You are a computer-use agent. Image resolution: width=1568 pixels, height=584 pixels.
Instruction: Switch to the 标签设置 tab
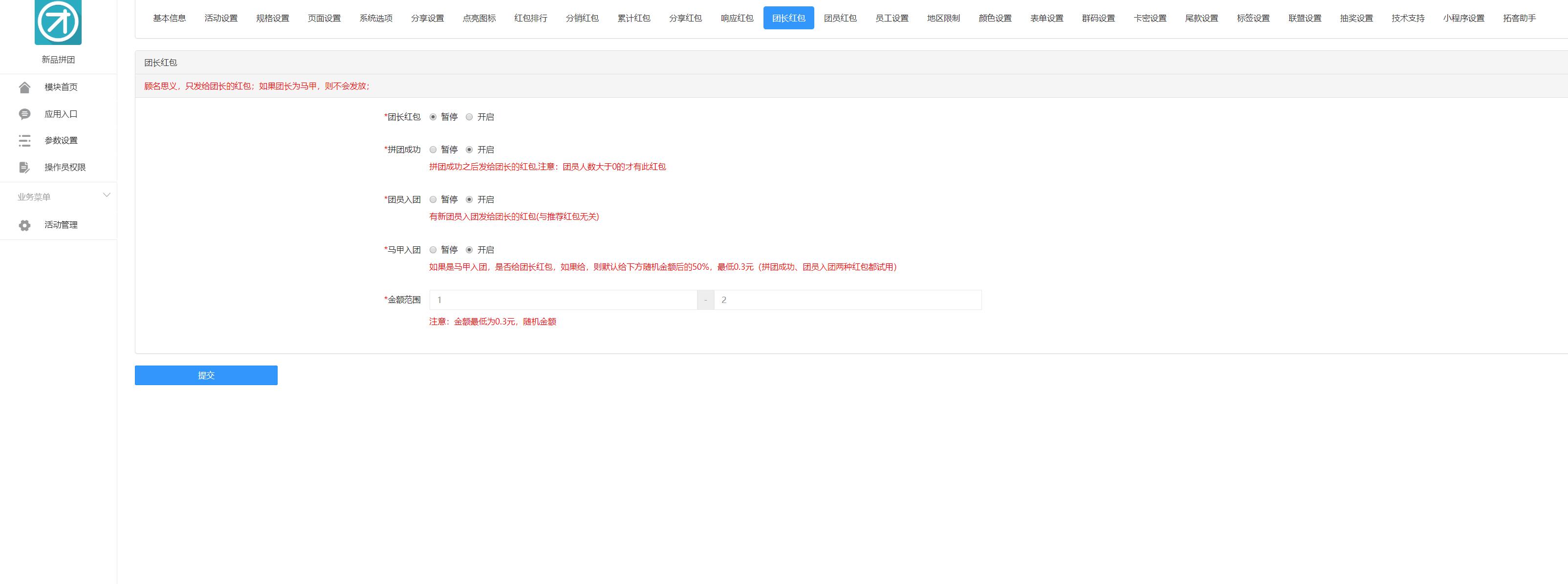pyautogui.click(x=1253, y=18)
